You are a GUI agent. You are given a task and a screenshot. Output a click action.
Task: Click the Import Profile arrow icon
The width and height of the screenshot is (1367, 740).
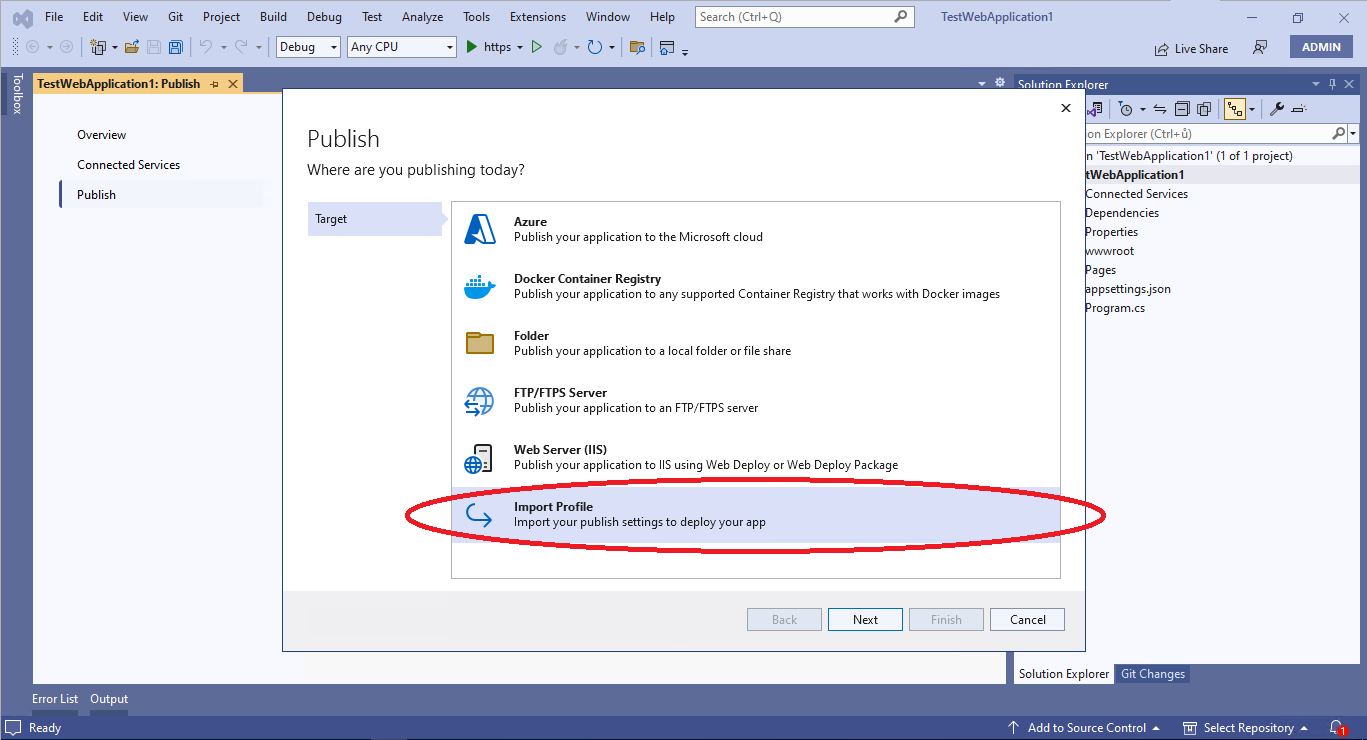pos(479,515)
